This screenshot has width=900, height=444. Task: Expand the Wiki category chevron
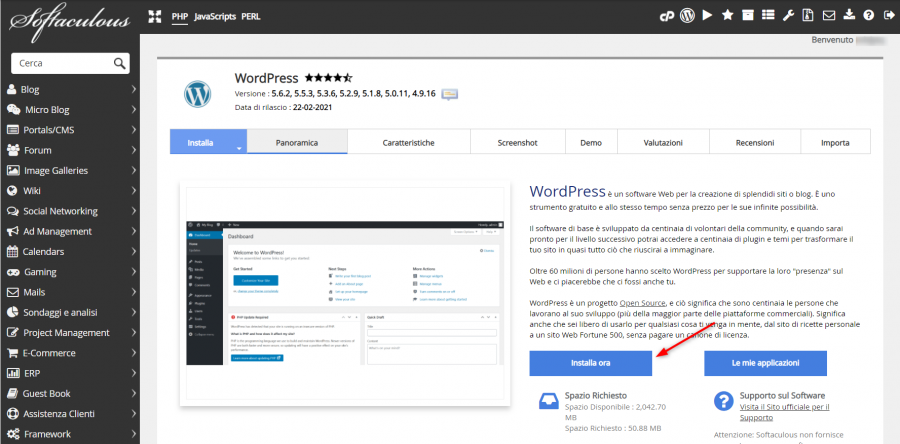(133, 190)
